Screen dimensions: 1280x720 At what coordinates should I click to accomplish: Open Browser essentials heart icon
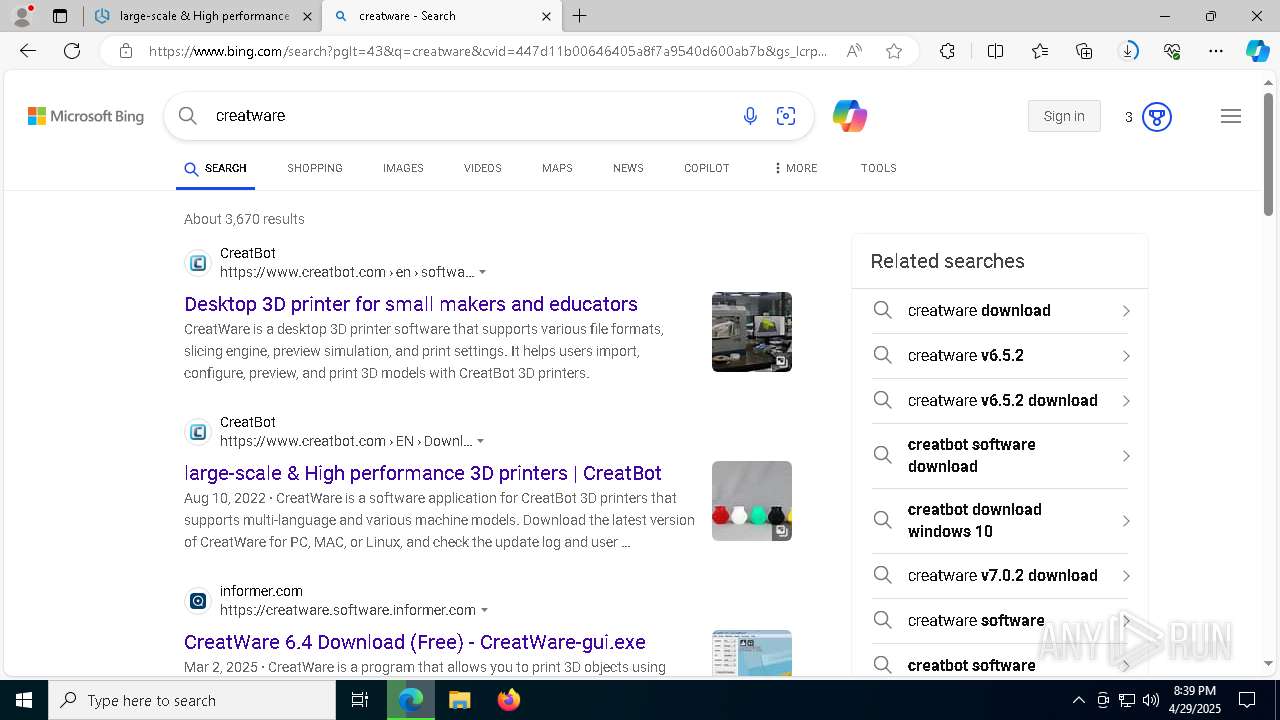point(1172,51)
